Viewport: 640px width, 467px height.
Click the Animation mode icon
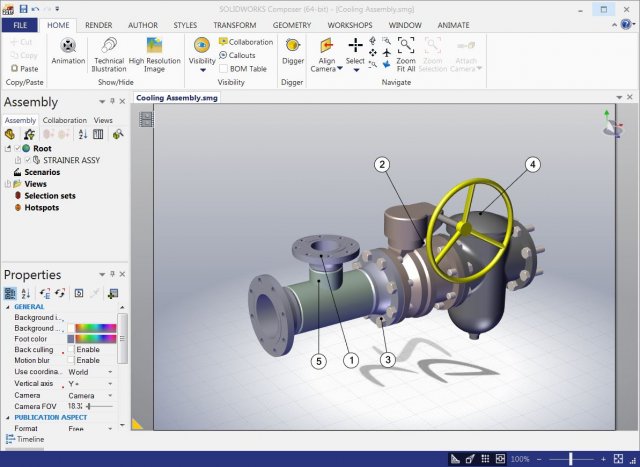(x=68, y=45)
